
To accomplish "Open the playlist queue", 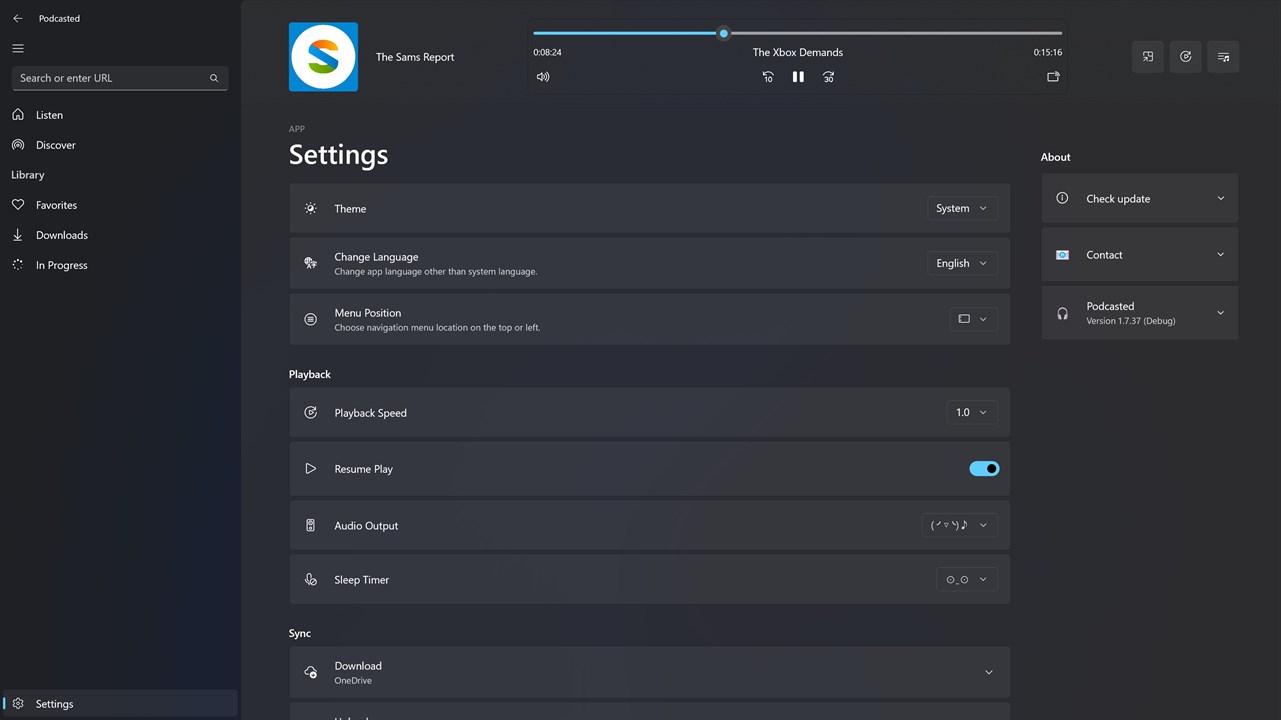I will pyautogui.click(x=1223, y=57).
